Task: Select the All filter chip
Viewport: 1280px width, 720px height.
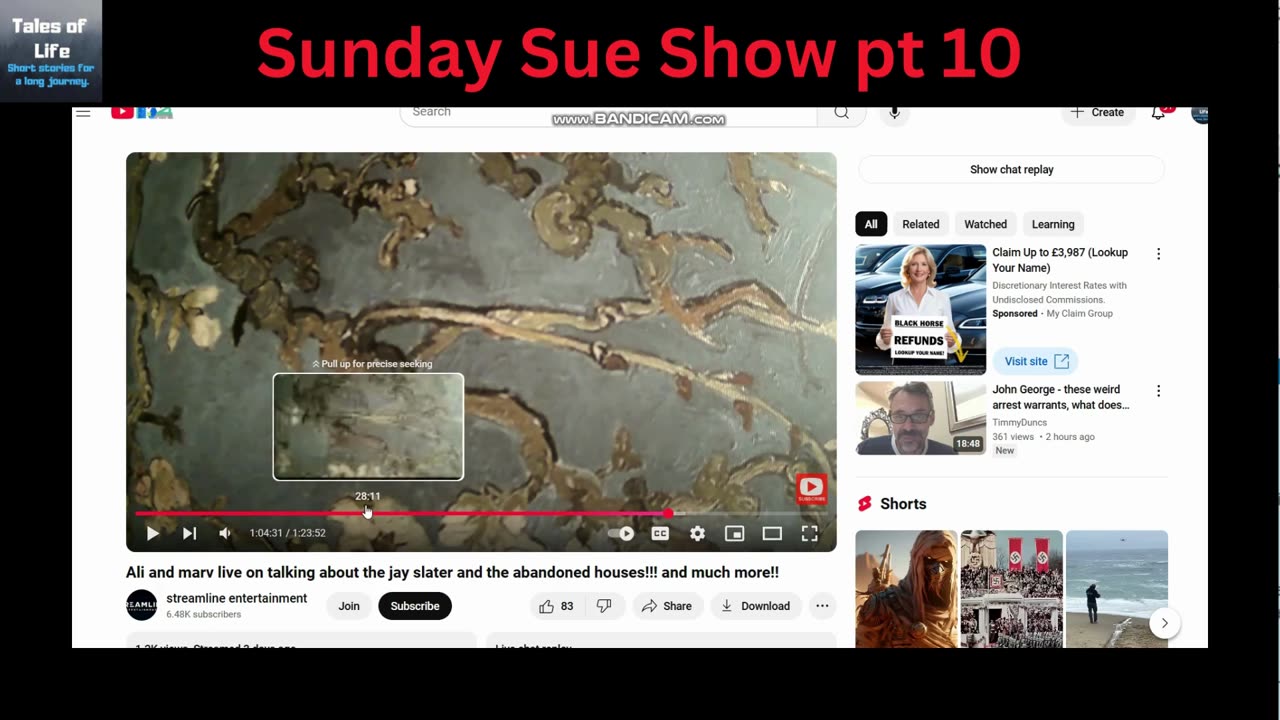Action: pos(871,225)
